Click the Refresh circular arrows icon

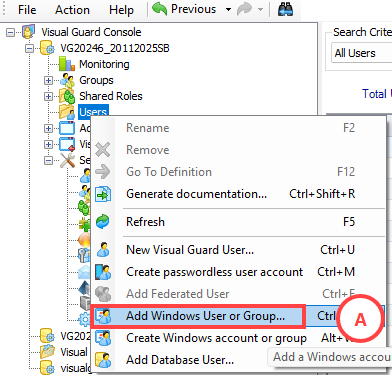103,222
